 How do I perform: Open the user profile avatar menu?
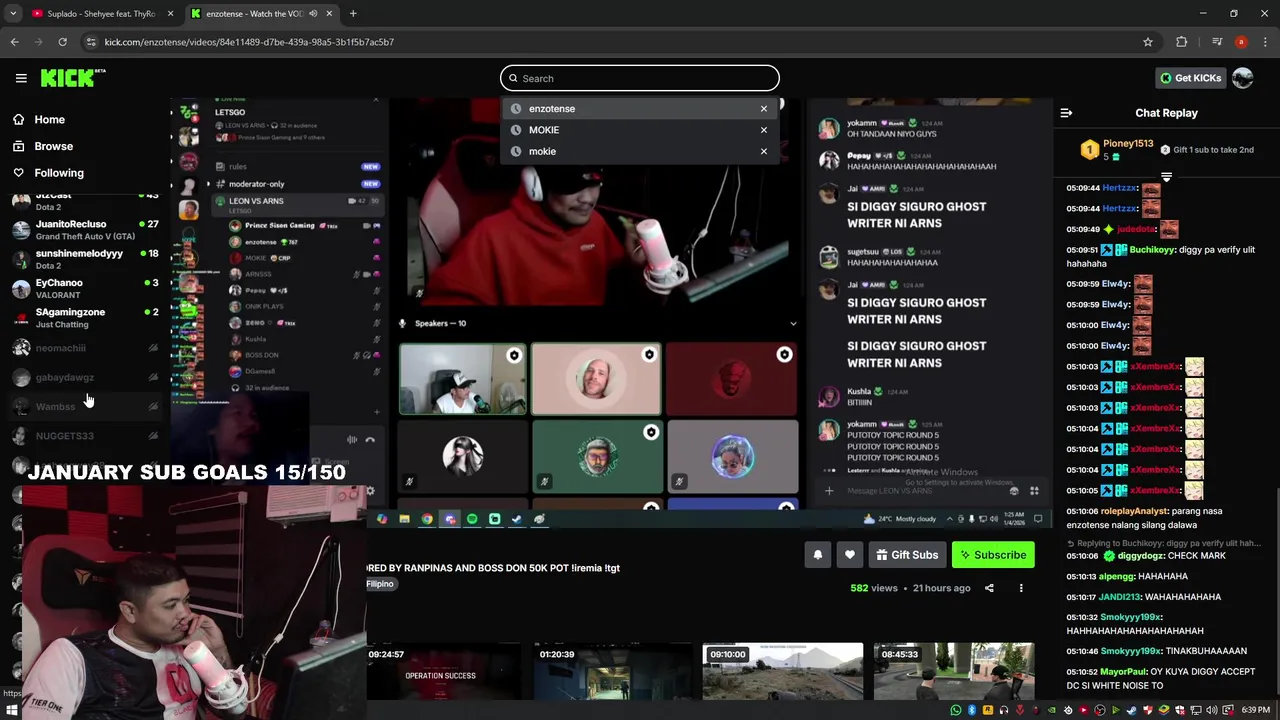point(1243,78)
